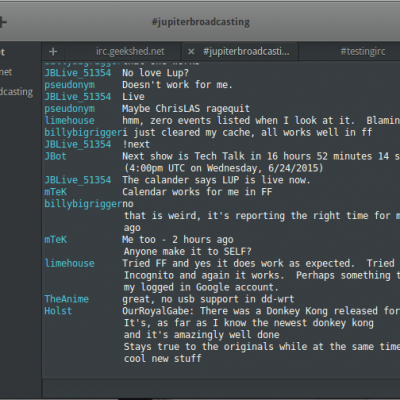Click nickname limehouse beside 'hmm, zero events'
The height and width of the screenshot is (400, 400).
(70, 121)
